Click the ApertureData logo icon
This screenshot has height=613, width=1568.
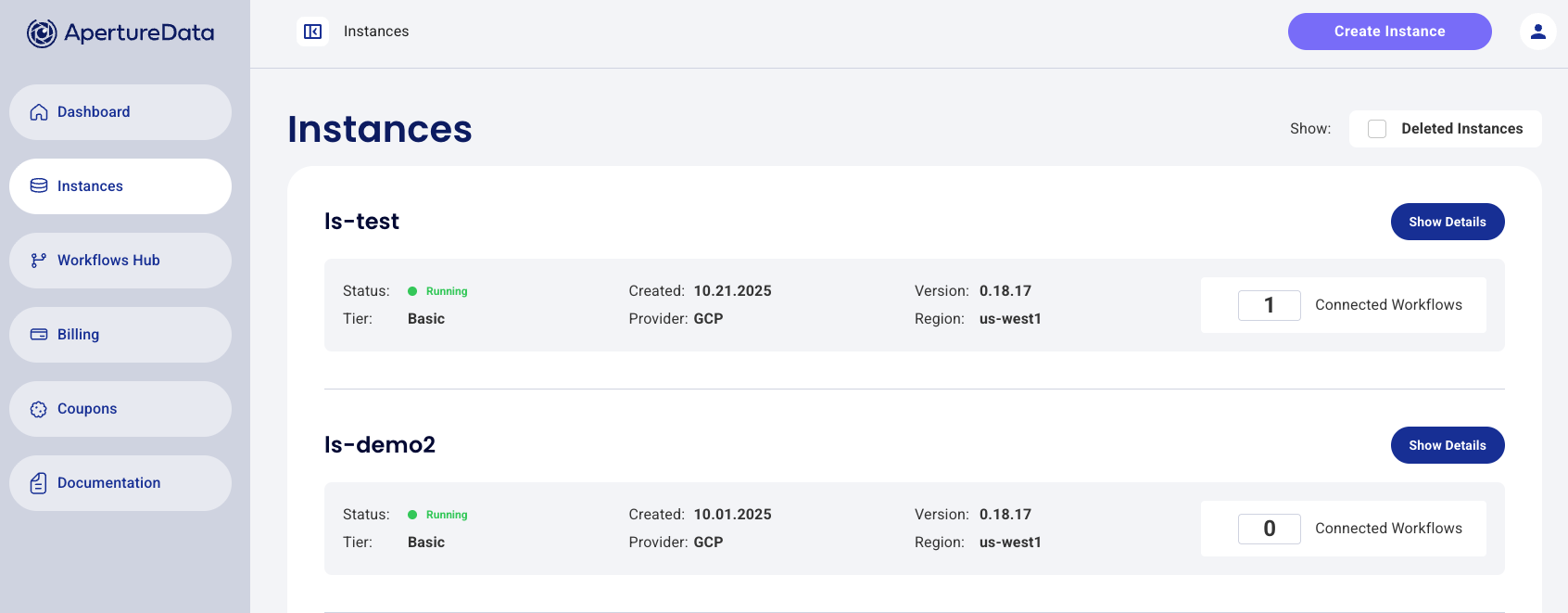(42, 33)
